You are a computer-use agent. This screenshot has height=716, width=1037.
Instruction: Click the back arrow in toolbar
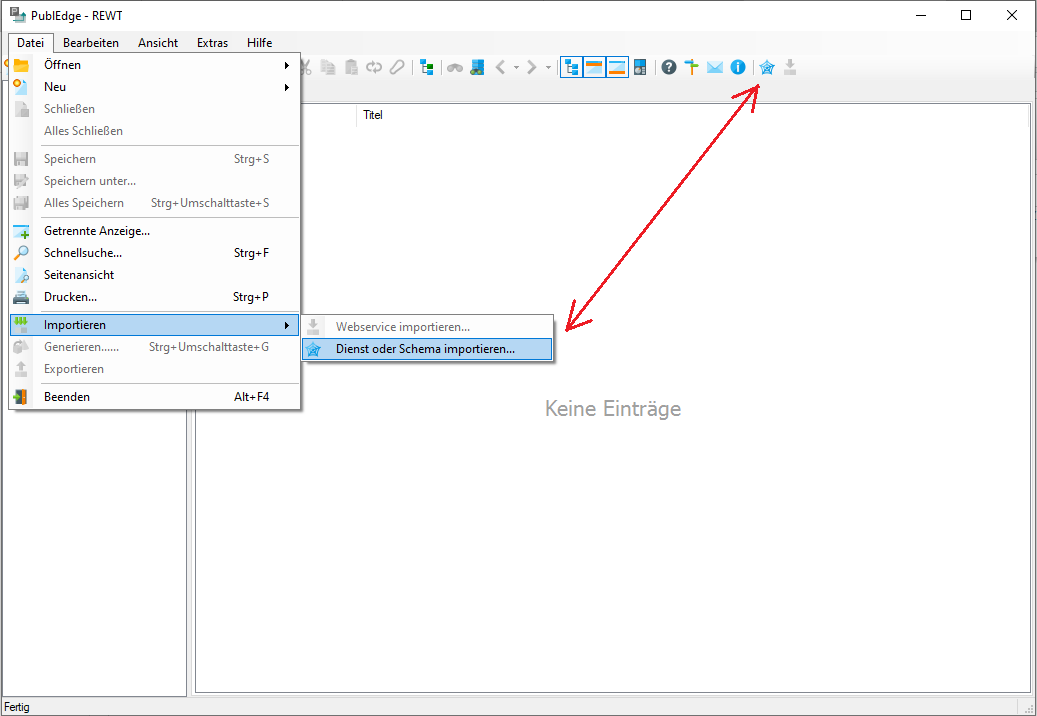coord(501,67)
